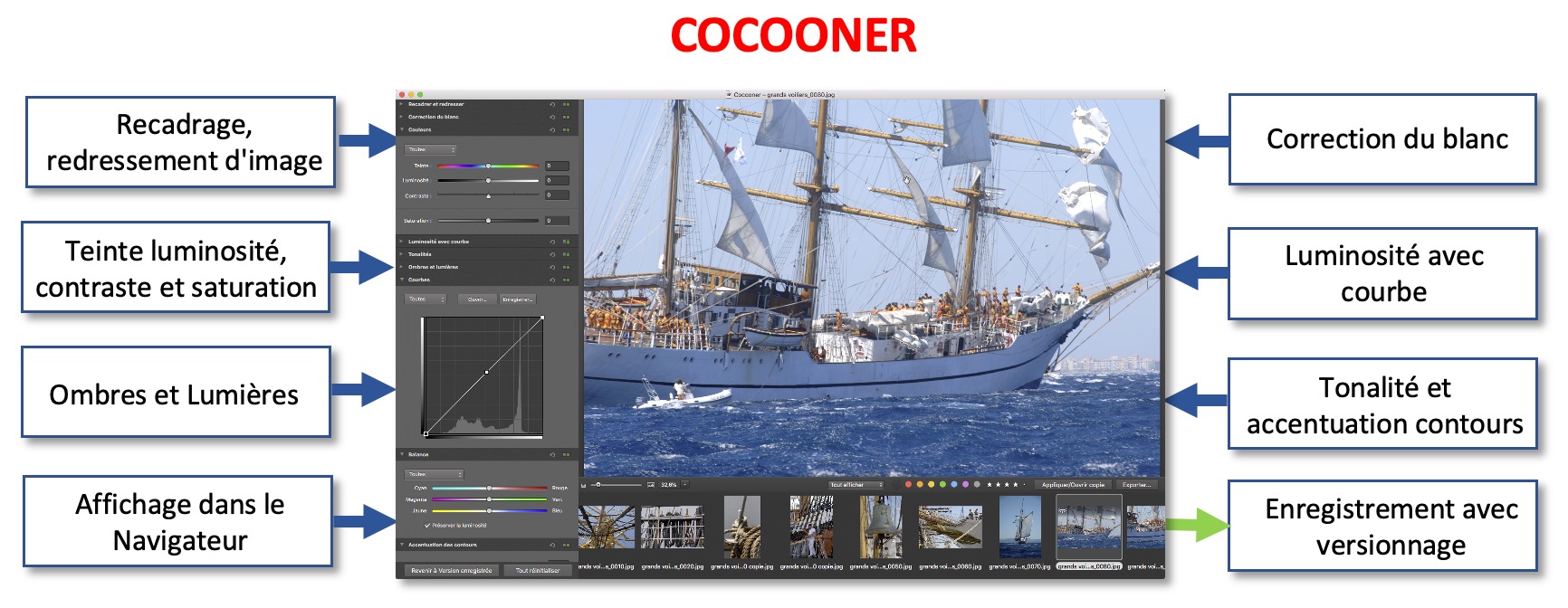Screen dimensions: 1568x608
Task: Expand the Recadrer et redresser section
Action: tap(401, 104)
